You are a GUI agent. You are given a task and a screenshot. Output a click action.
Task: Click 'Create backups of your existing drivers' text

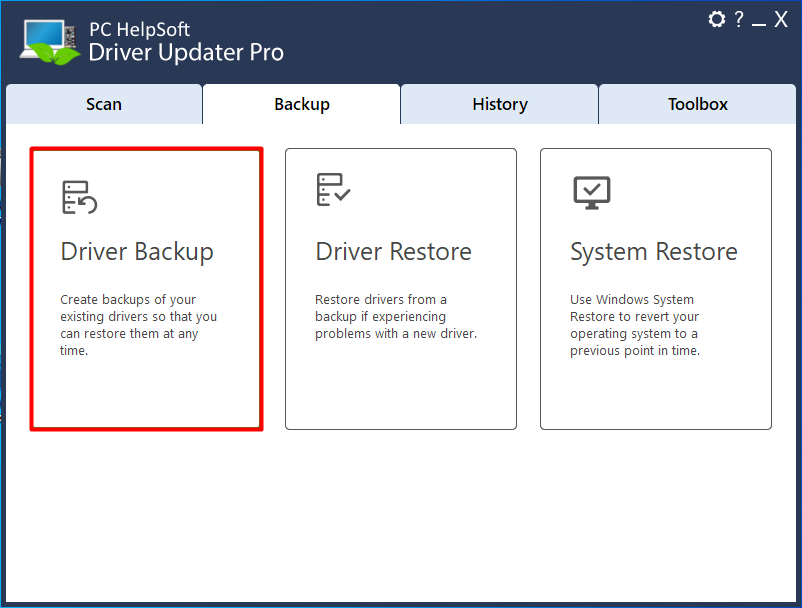pyautogui.click(x=139, y=325)
